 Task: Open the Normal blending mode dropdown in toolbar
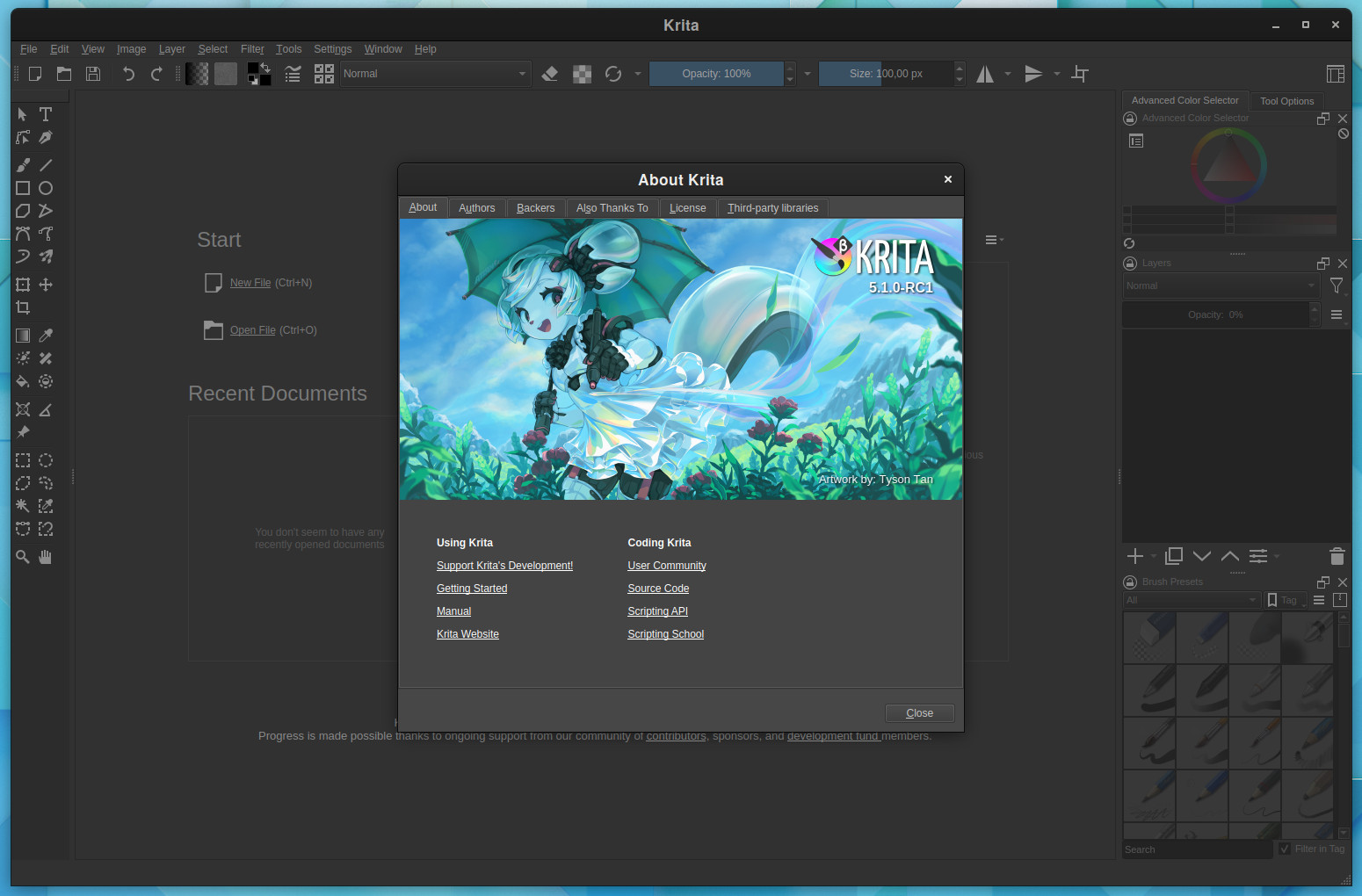[x=435, y=74]
